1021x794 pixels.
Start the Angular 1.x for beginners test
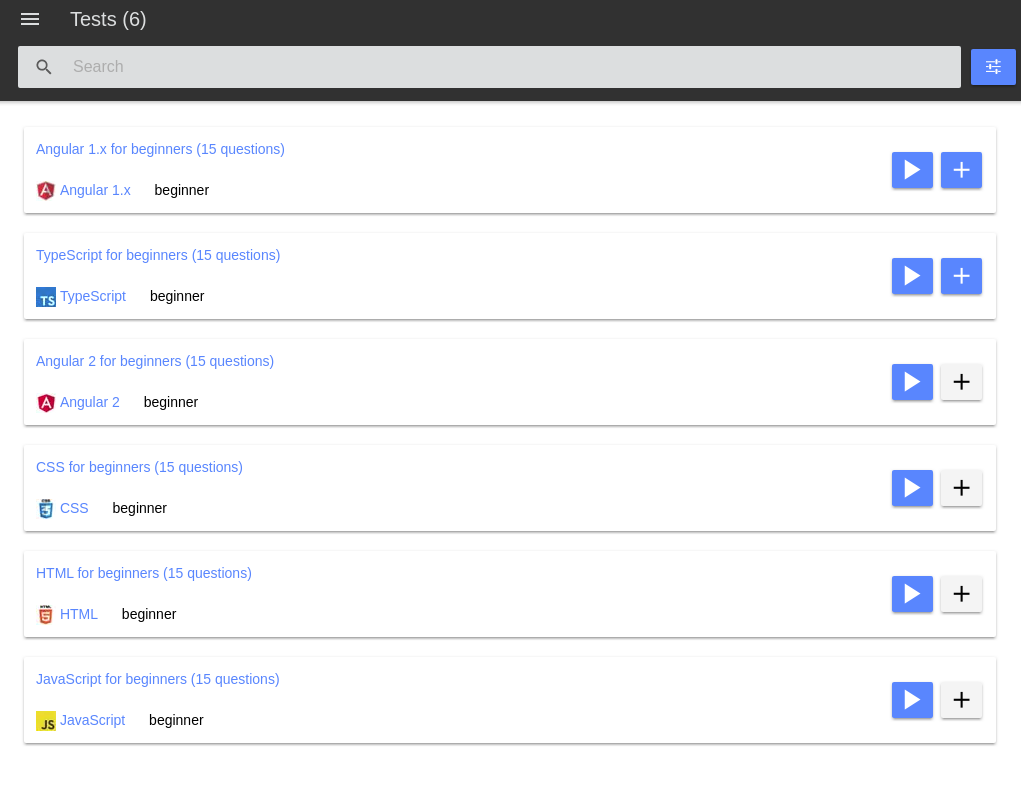pos(912,170)
